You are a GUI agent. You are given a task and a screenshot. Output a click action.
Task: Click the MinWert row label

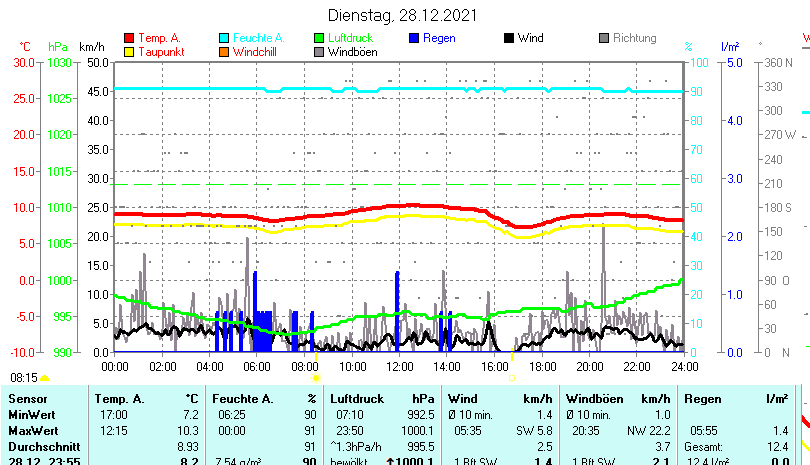[33, 414]
